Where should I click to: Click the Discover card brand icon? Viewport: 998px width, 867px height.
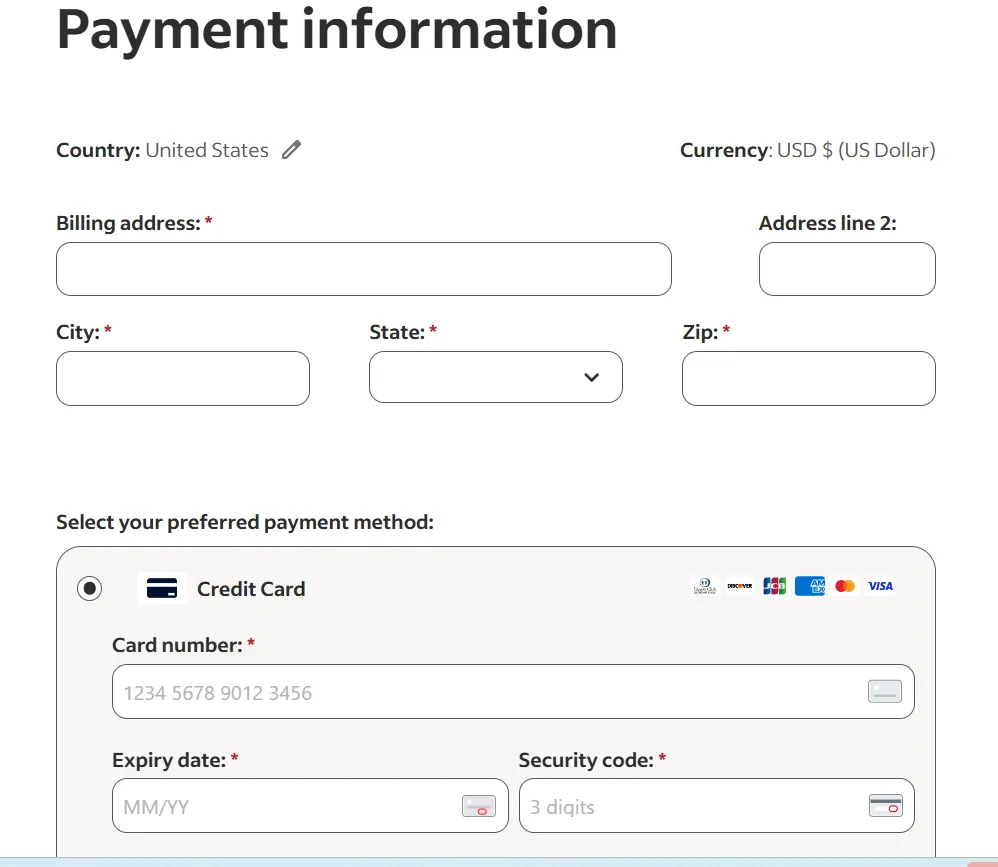pyautogui.click(x=740, y=586)
